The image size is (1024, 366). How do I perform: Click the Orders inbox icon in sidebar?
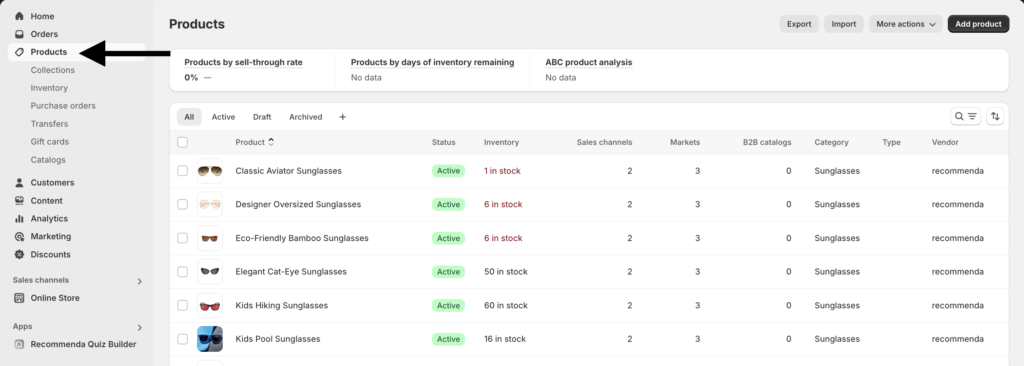(x=20, y=34)
